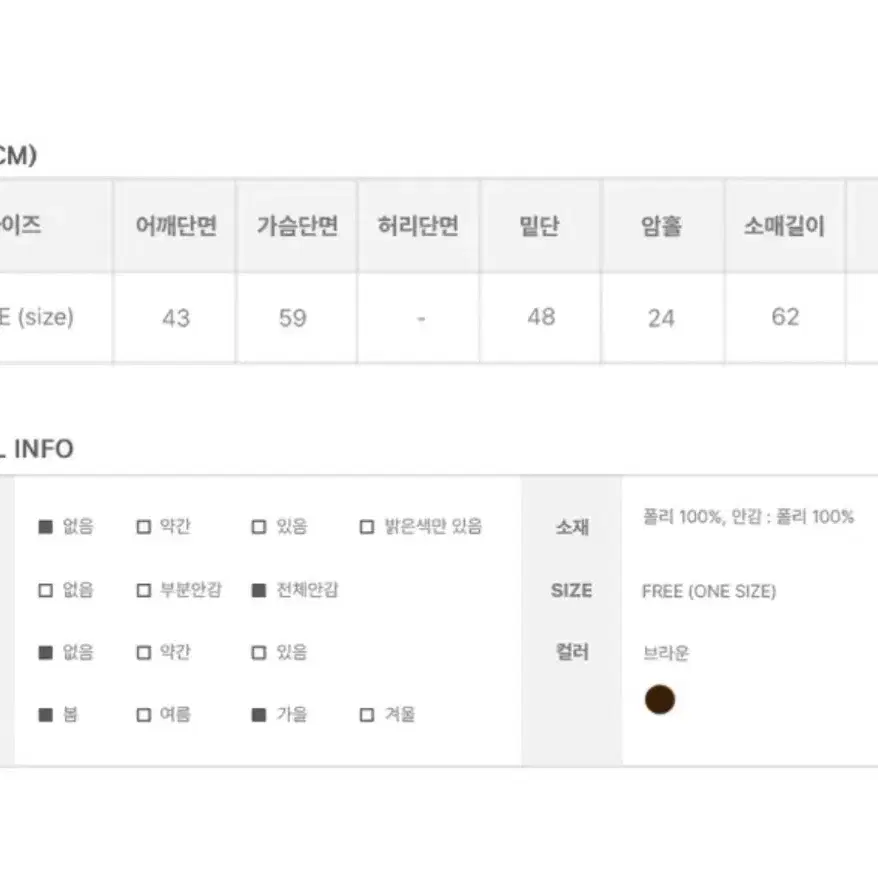The height and width of the screenshot is (878, 878).
Task: Click the brown color swatch circle
Action: click(660, 699)
